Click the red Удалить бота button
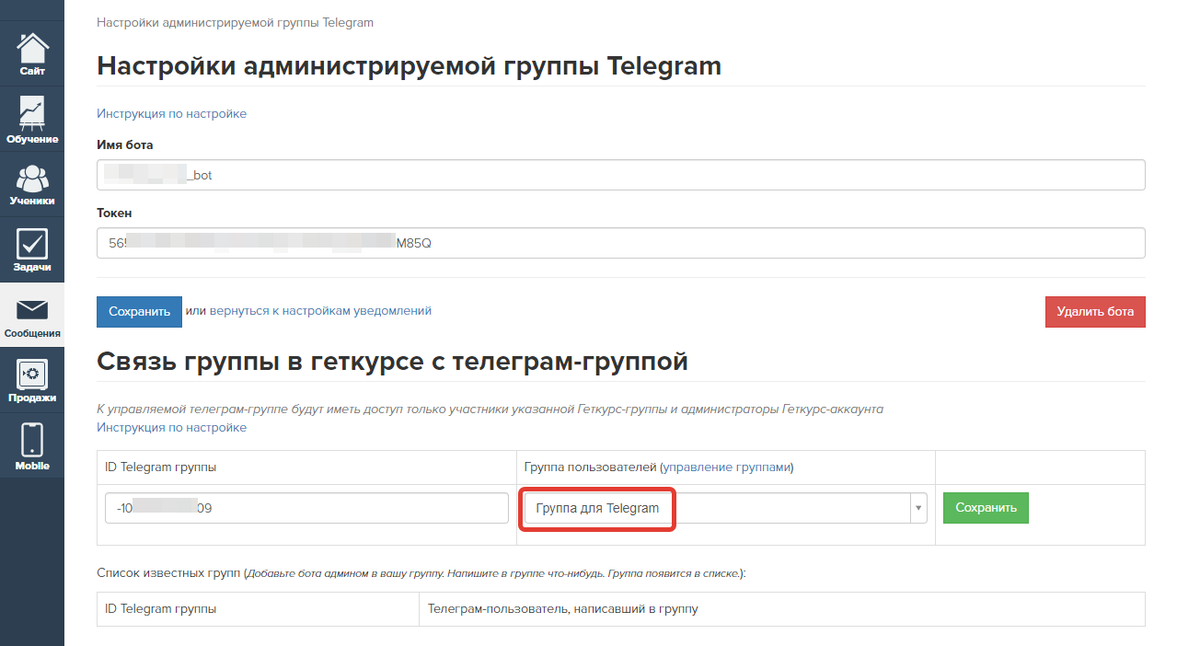1200x646 pixels. 1095,311
